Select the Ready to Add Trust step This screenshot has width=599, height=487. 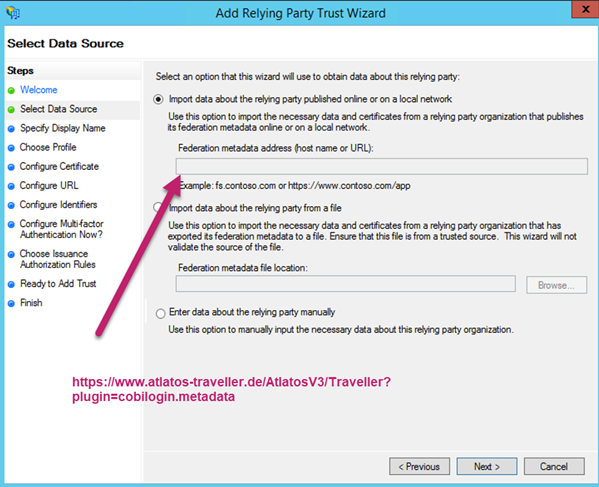(x=58, y=283)
